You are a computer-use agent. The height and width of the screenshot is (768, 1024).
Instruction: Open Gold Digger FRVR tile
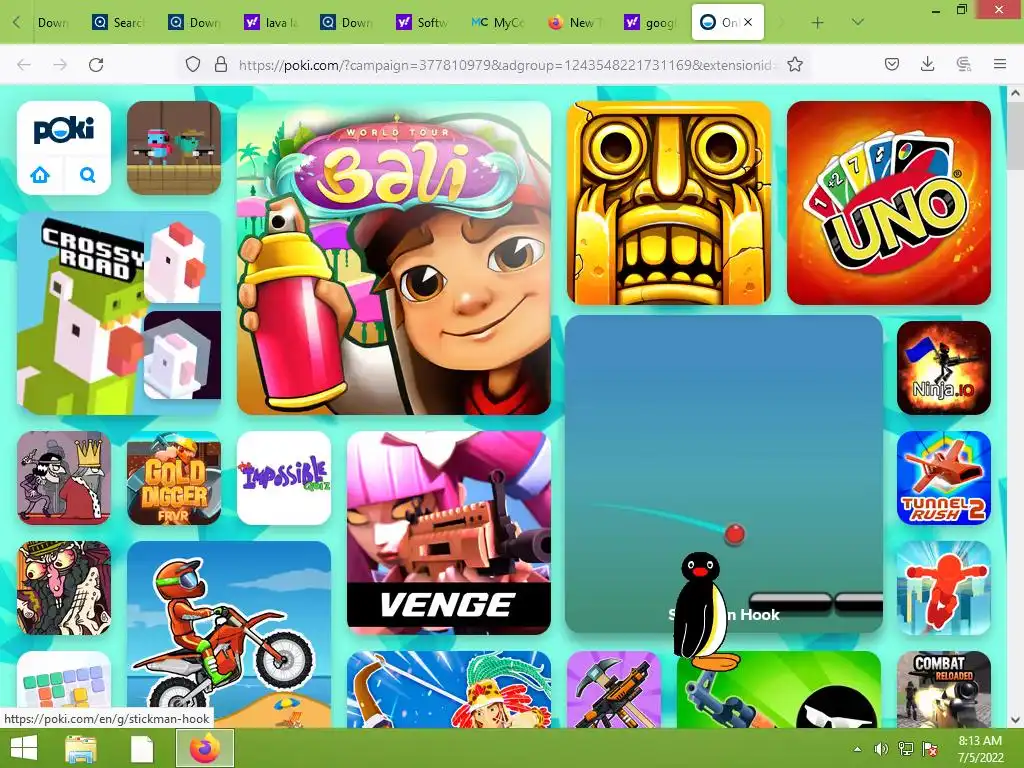click(174, 477)
